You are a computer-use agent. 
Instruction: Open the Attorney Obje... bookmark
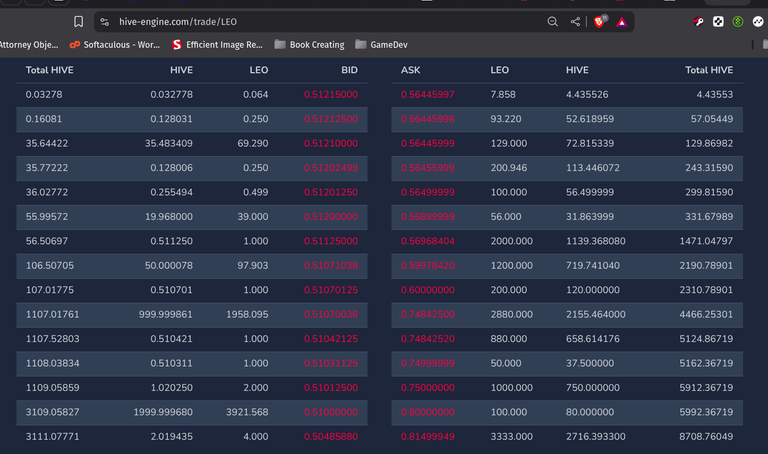(29, 45)
